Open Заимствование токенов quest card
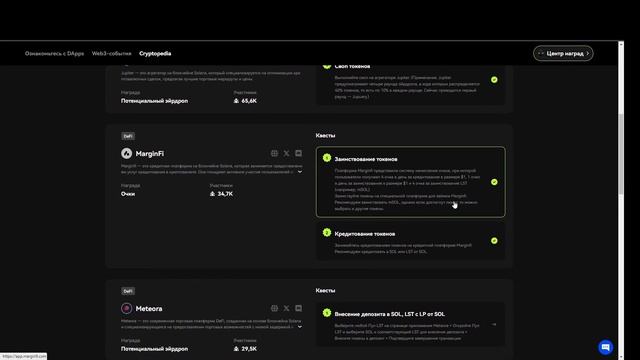The height and width of the screenshot is (360, 640). click(411, 182)
